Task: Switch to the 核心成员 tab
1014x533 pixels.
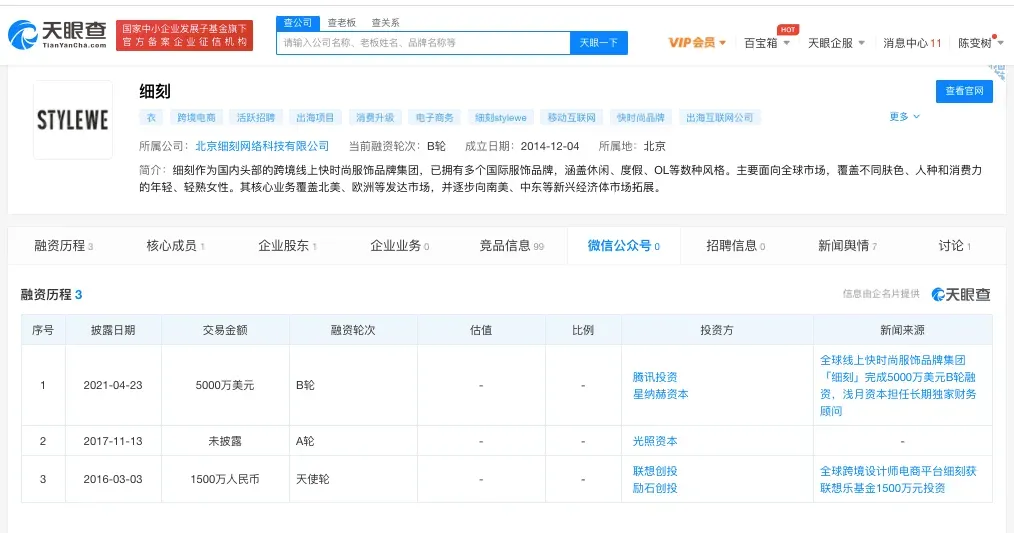Action: point(175,246)
